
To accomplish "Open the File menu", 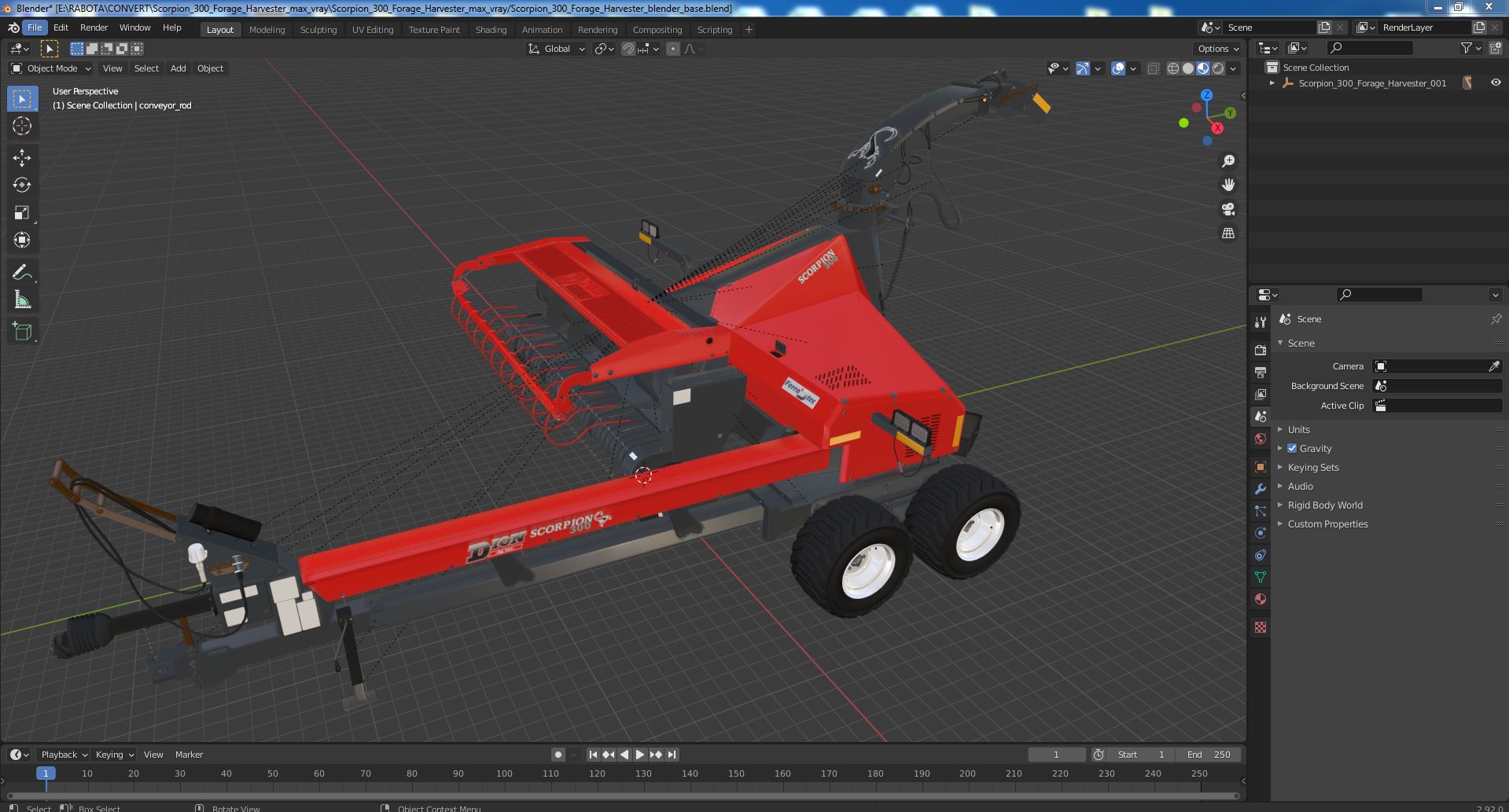I will 35,27.
